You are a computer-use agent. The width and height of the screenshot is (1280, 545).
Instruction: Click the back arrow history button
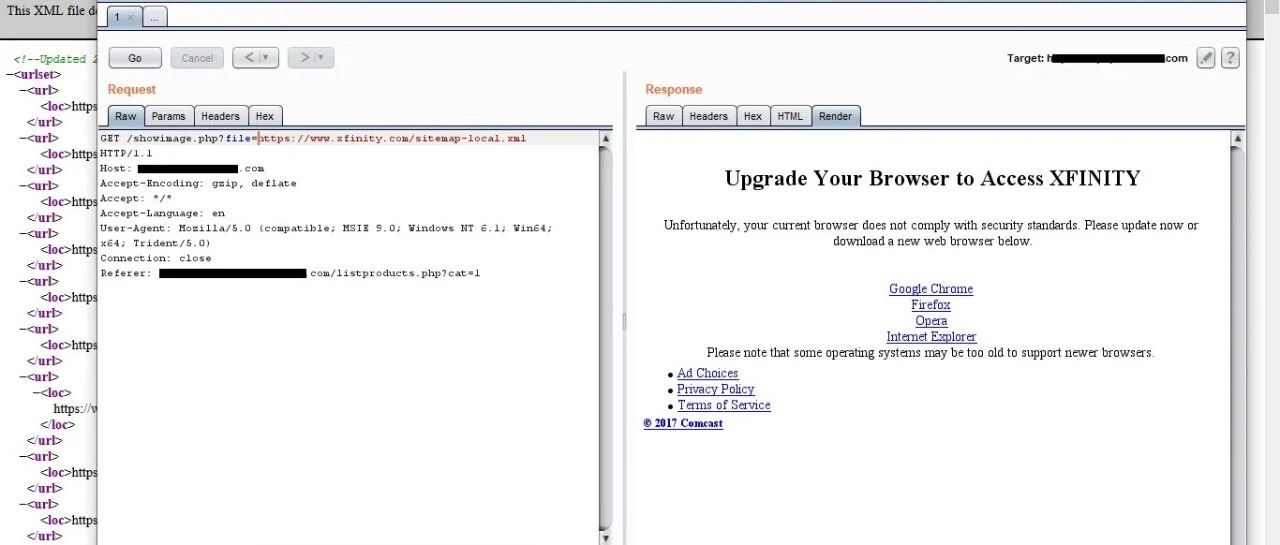[x=249, y=58]
